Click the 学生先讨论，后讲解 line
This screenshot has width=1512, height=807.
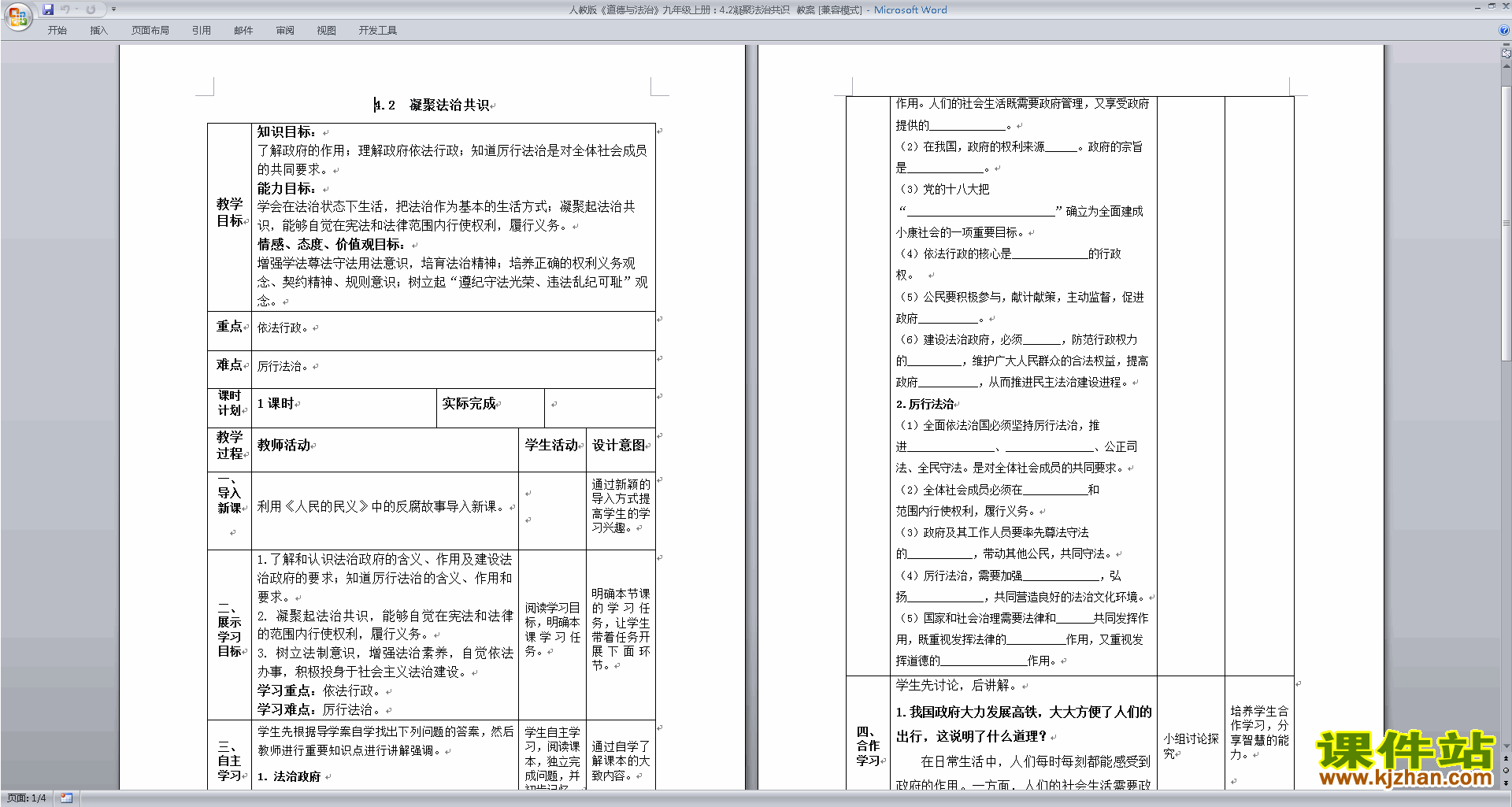[x=958, y=686]
